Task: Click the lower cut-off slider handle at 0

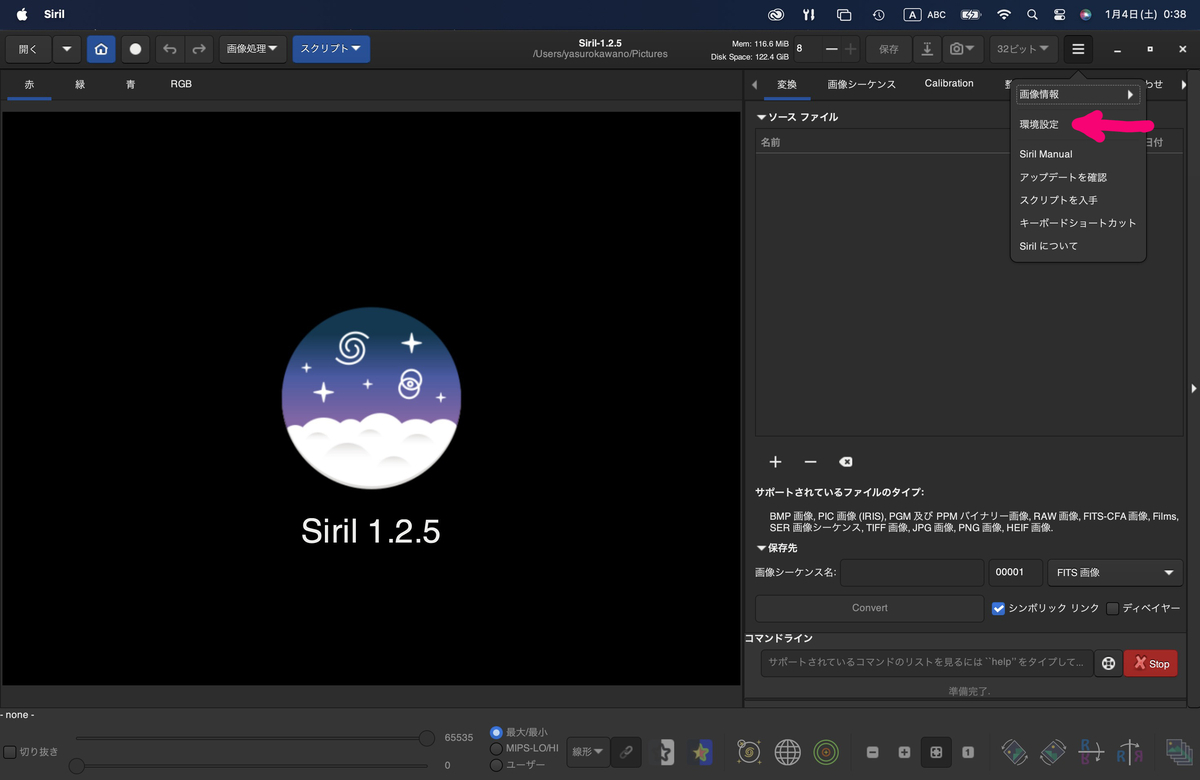Action: coord(78,766)
